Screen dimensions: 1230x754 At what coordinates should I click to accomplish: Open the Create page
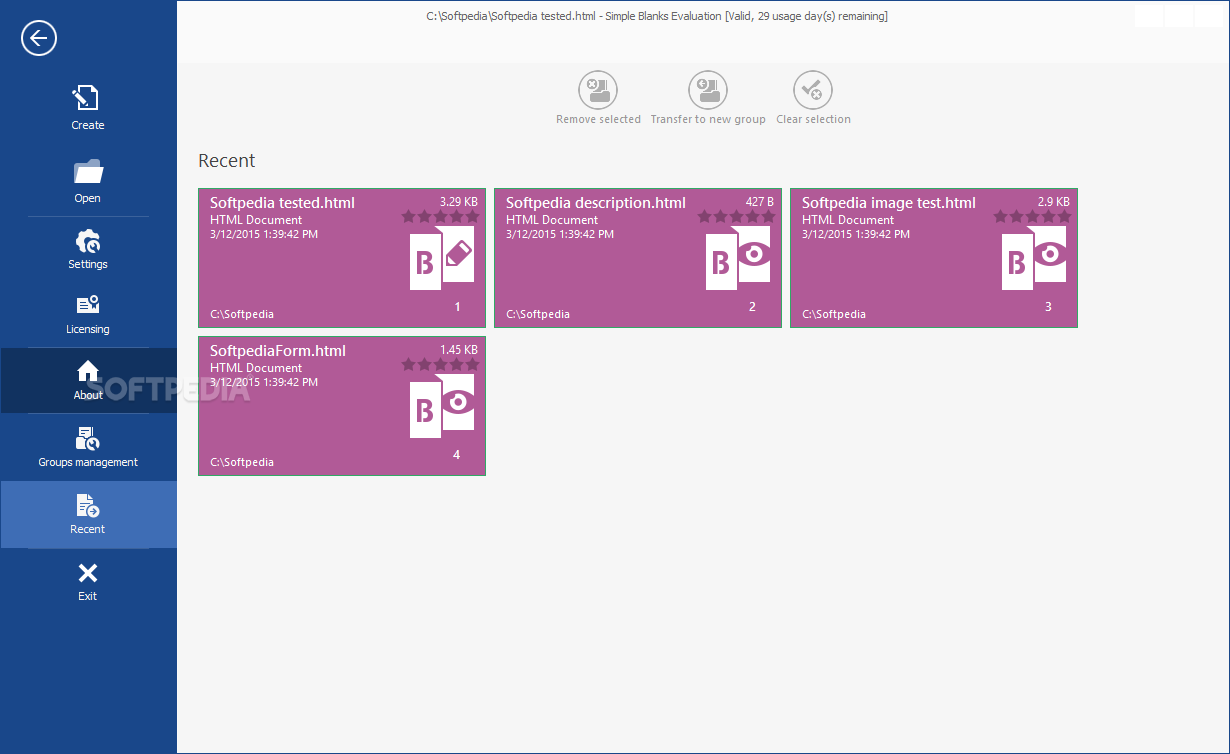point(88,108)
